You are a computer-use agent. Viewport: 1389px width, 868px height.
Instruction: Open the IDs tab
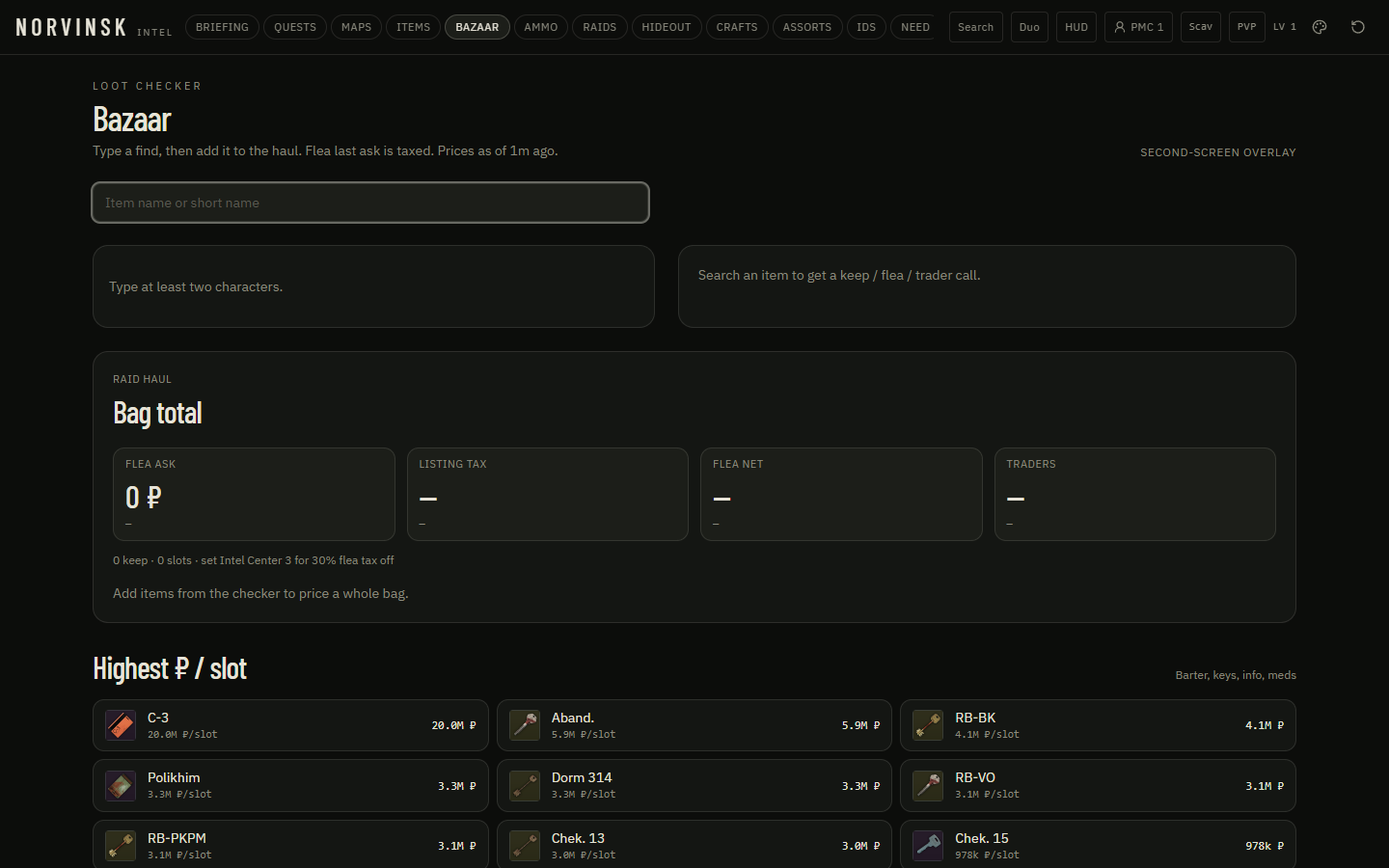(866, 27)
